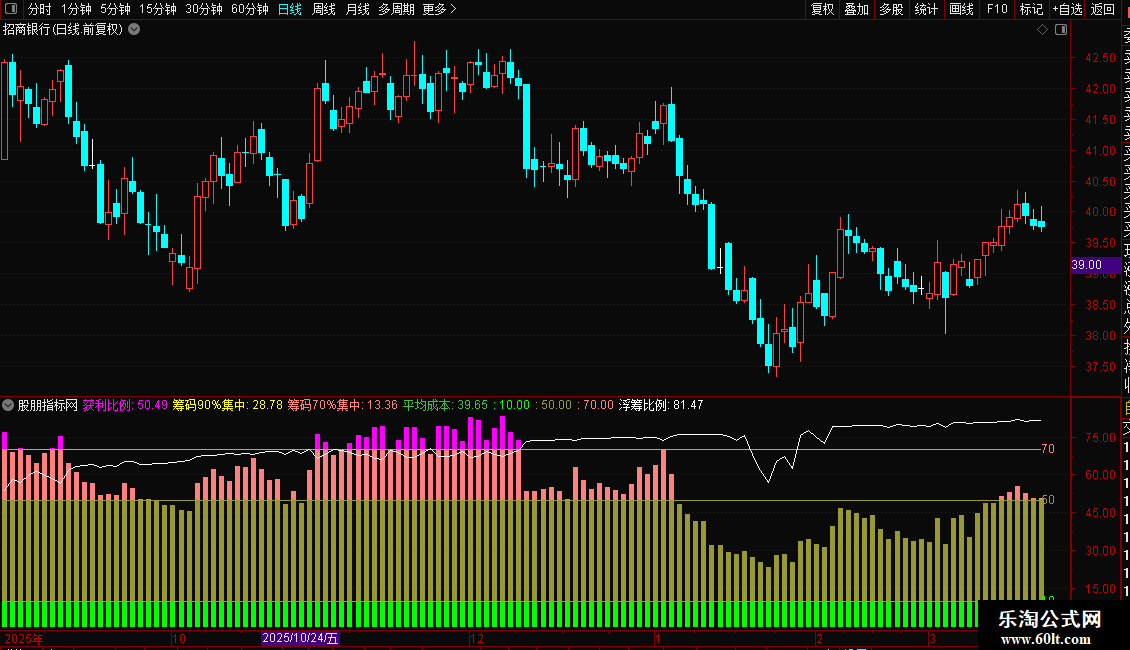Toggle the left panel icon in top bar
The width and height of the screenshot is (1130, 650).
[x=11, y=9]
